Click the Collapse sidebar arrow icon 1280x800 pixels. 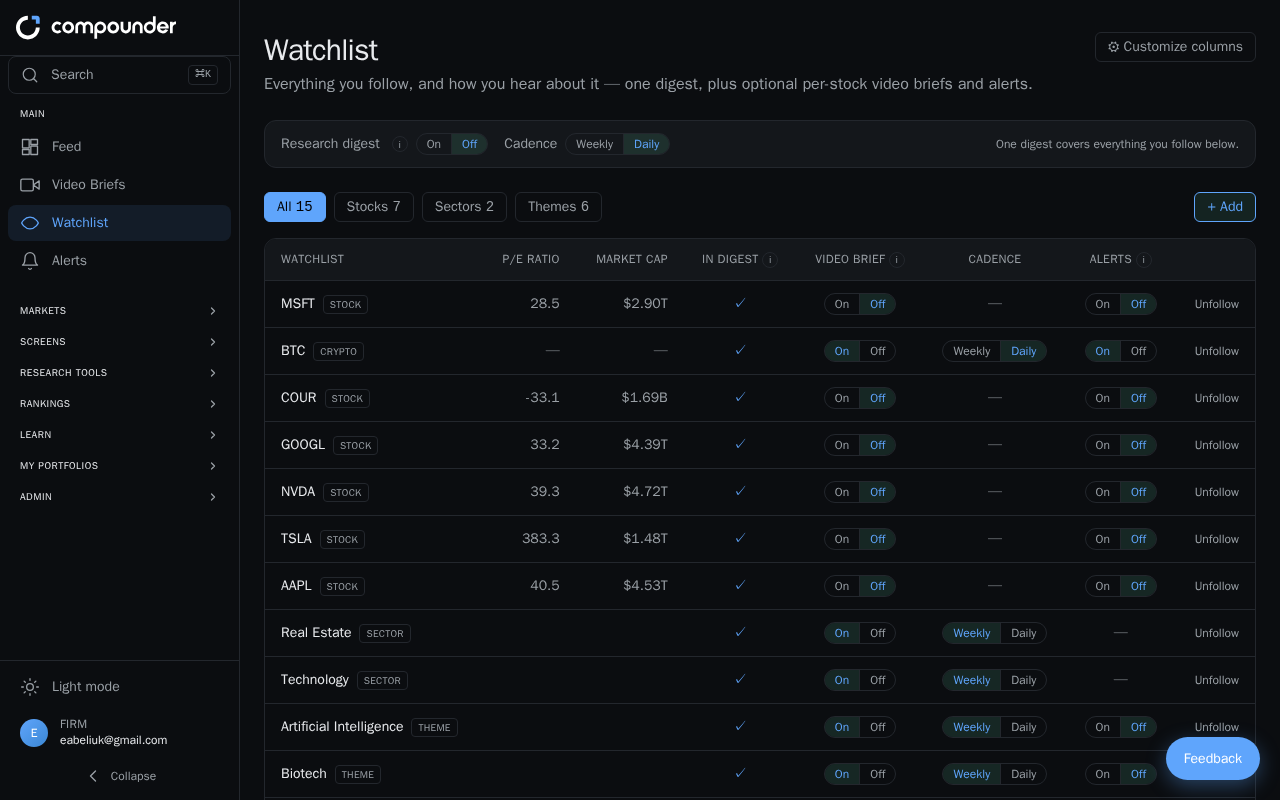(x=93, y=776)
